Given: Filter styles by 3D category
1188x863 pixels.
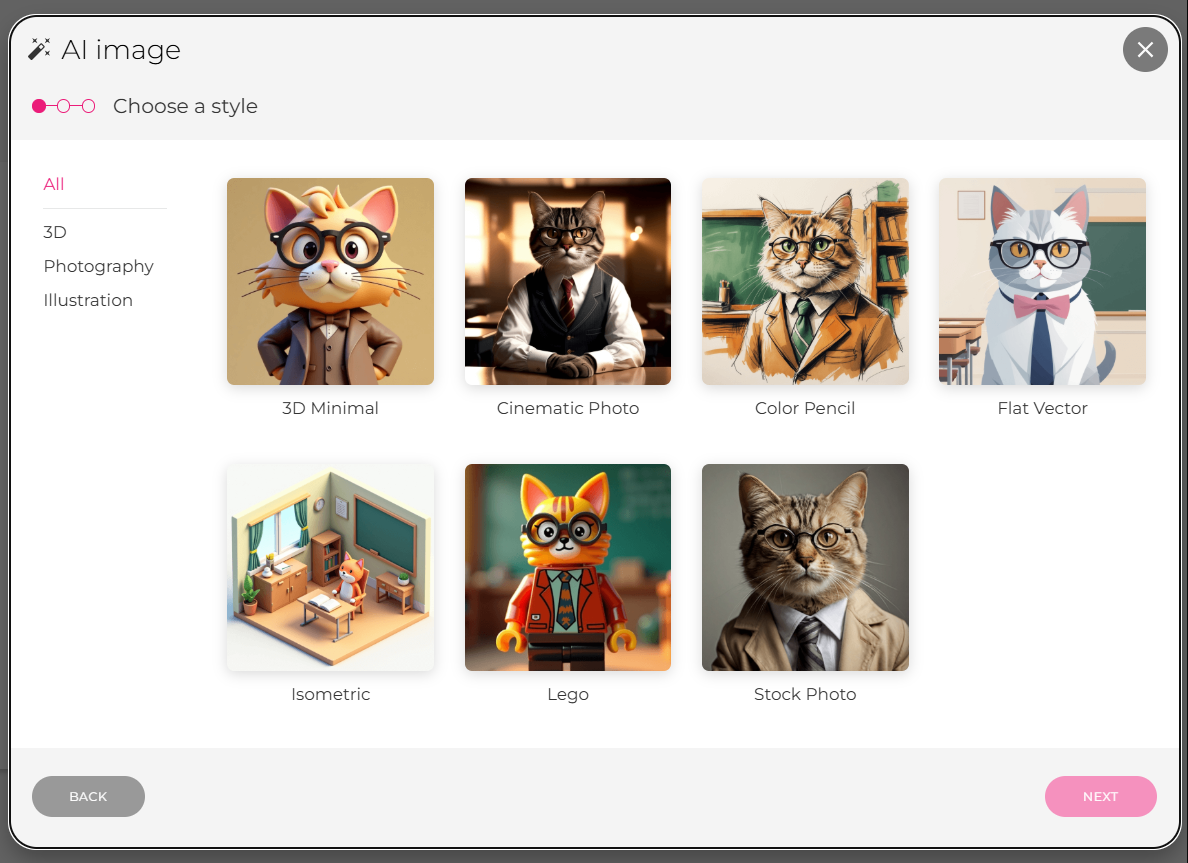Looking at the screenshot, I should 55,232.
